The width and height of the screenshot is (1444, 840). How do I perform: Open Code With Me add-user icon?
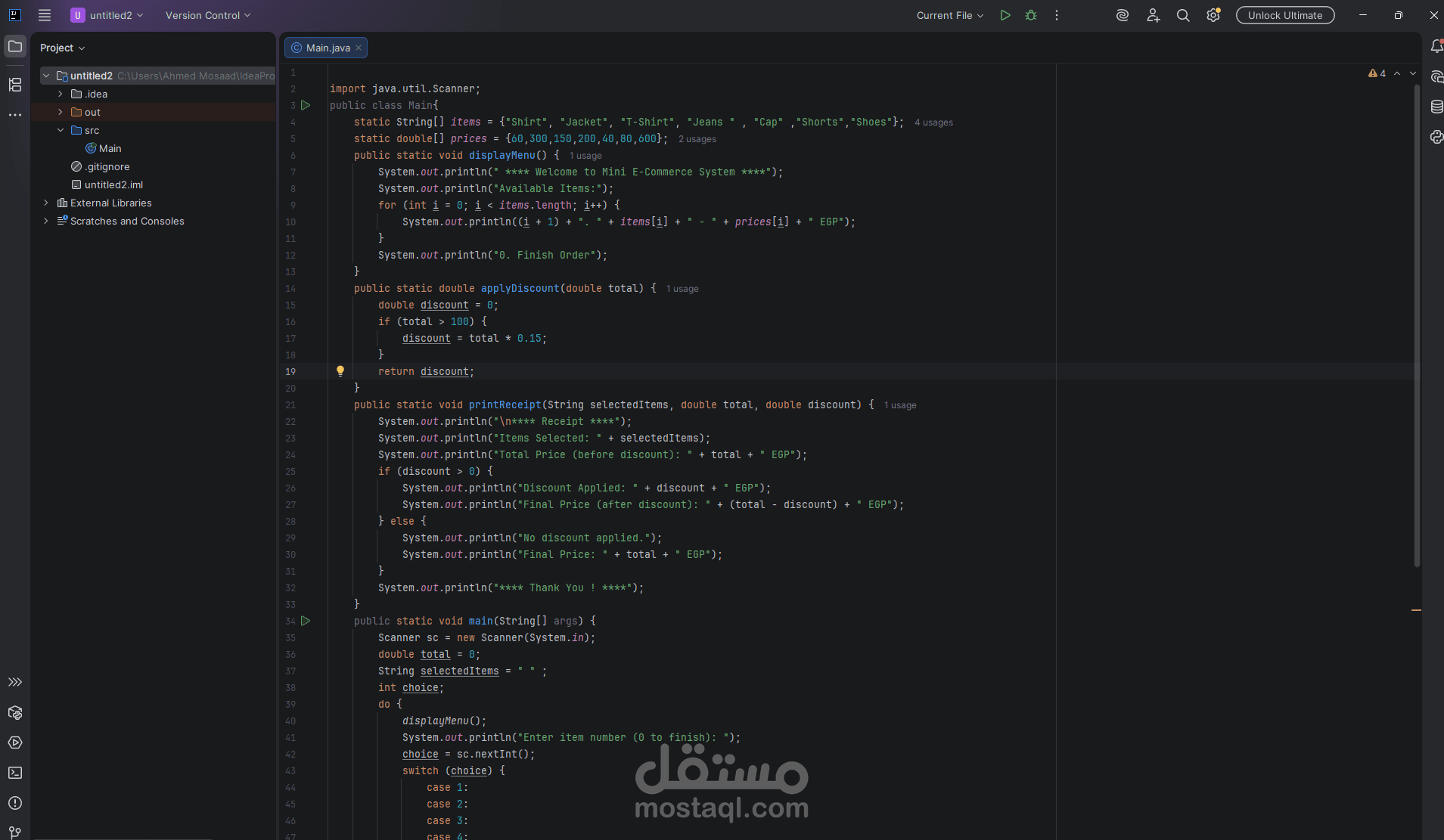click(x=1153, y=15)
